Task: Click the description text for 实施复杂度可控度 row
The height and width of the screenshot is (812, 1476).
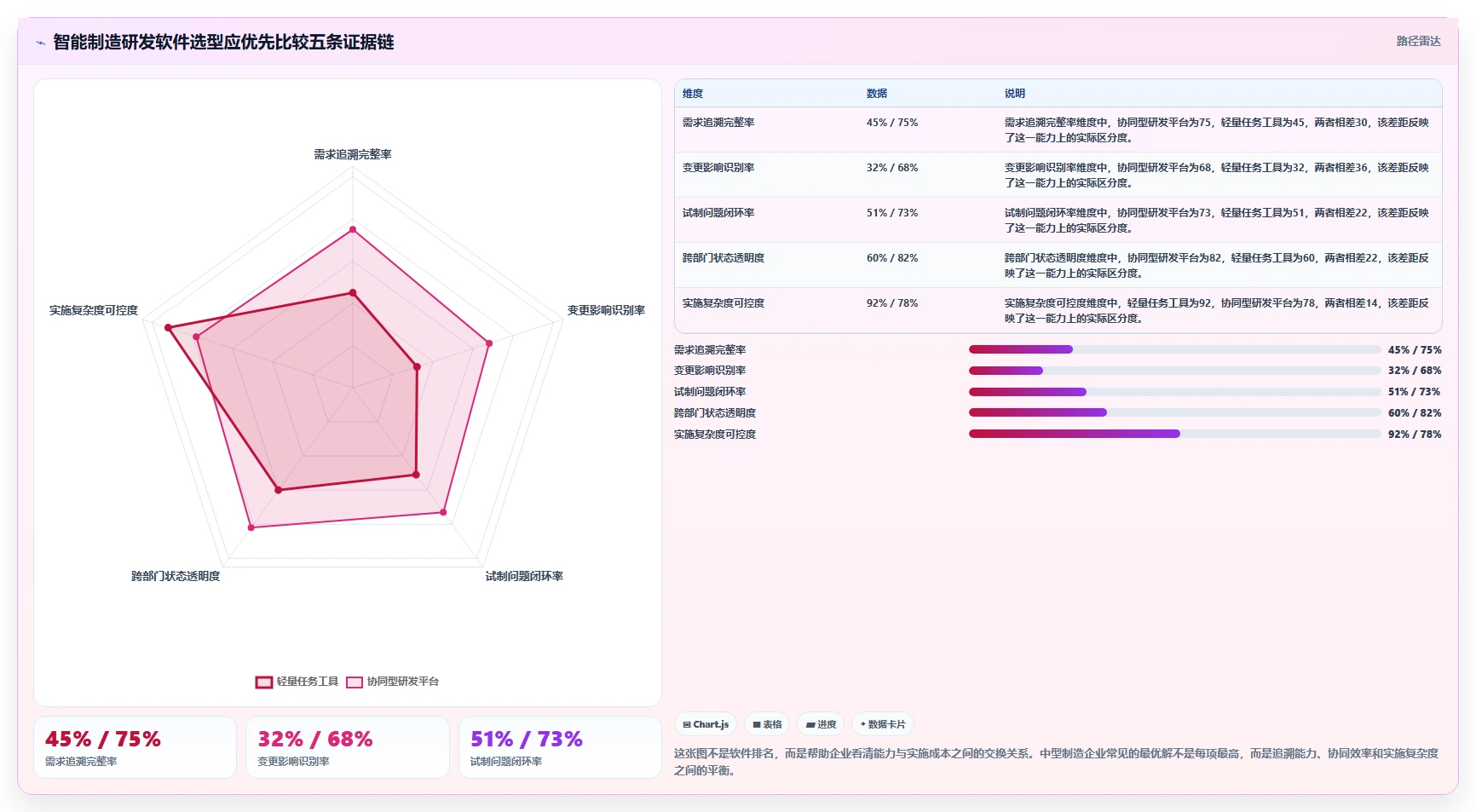Action: coord(1217,311)
